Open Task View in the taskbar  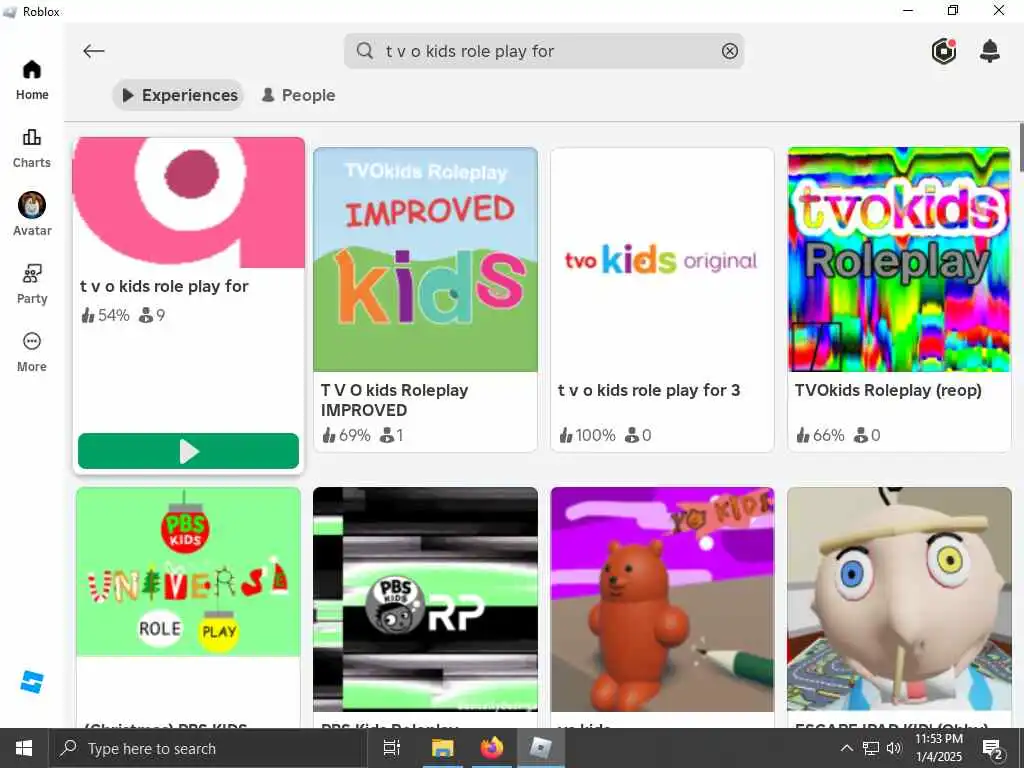click(392, 748)
